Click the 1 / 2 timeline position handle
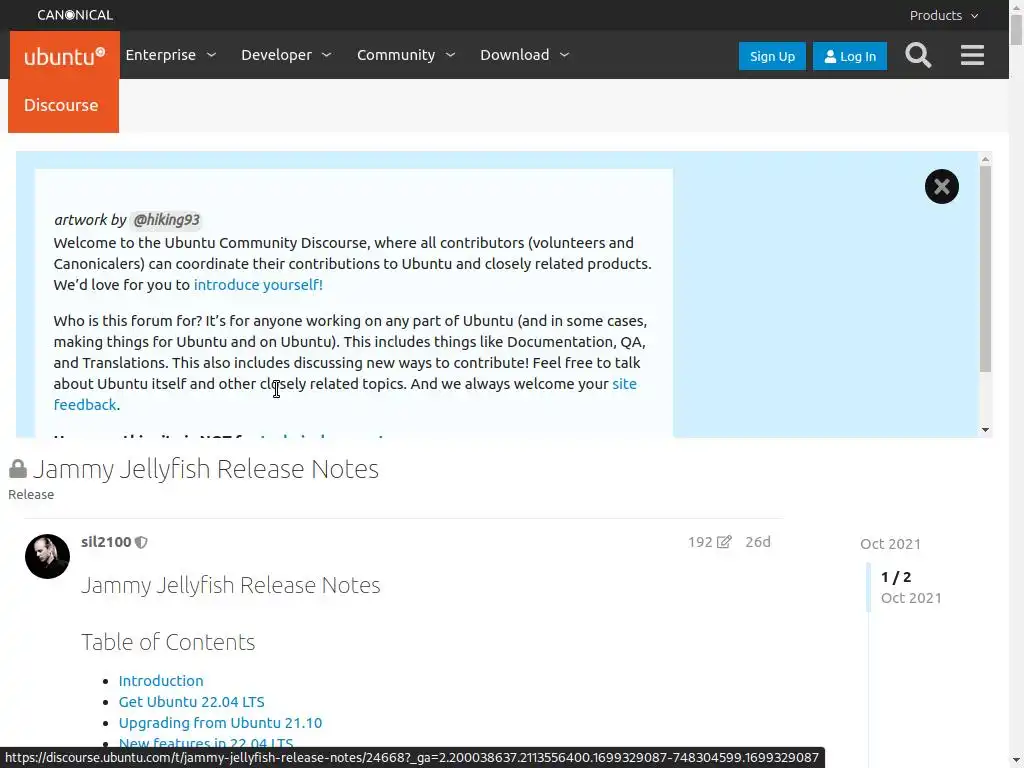 tap(896, 577)
